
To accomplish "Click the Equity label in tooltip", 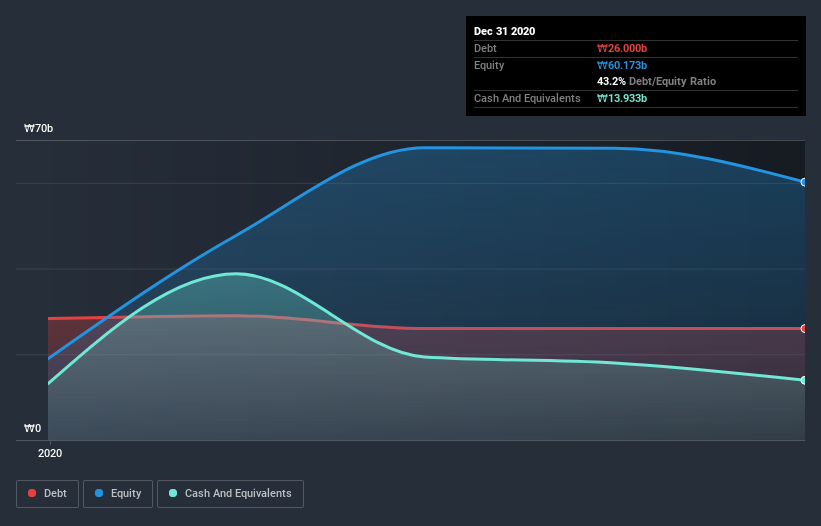I will click(x=489, y=65).
